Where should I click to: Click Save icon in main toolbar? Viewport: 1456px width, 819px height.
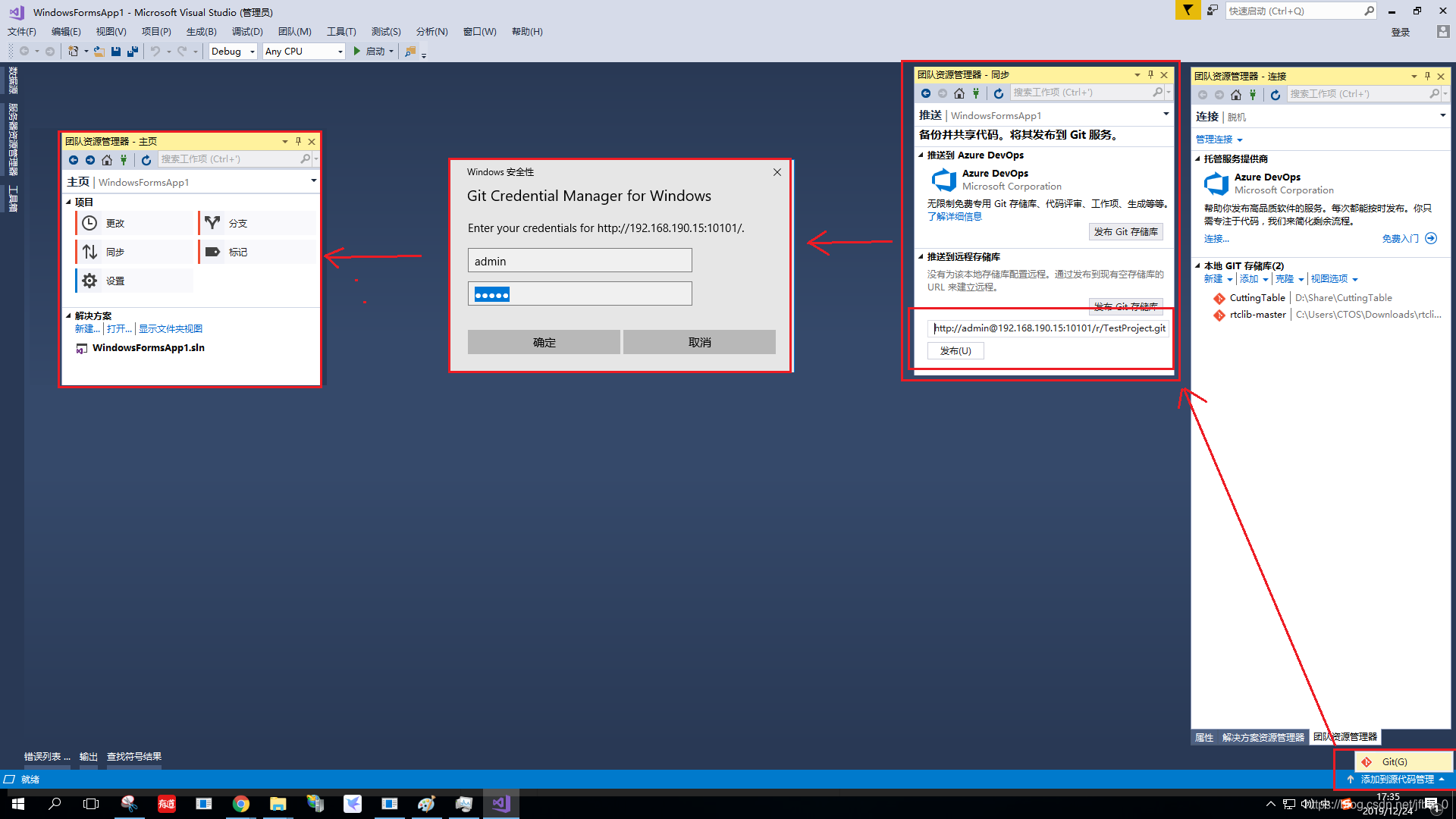click(x=116, y=52)
